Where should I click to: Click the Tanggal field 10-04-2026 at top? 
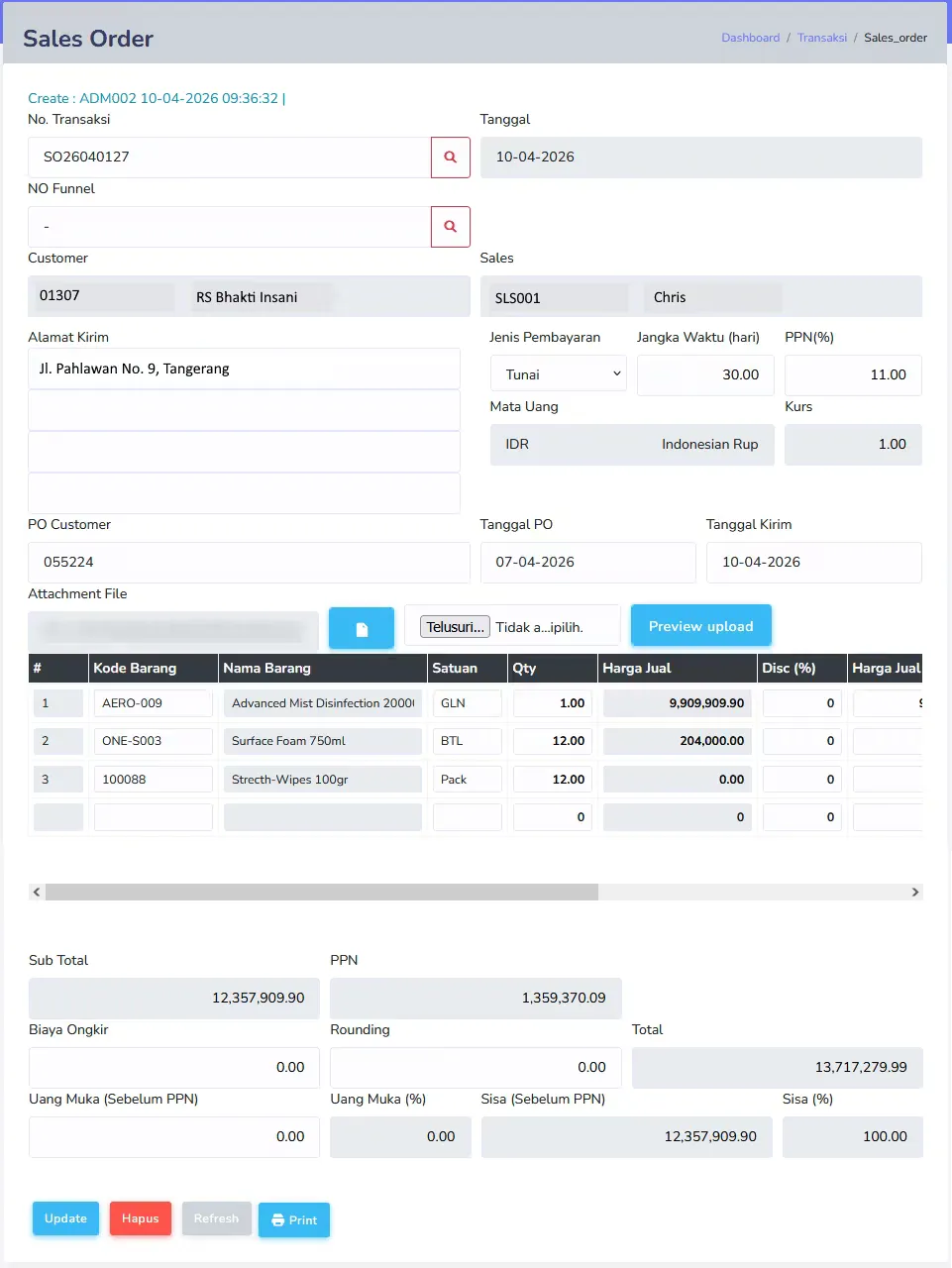tap(701, 158)
